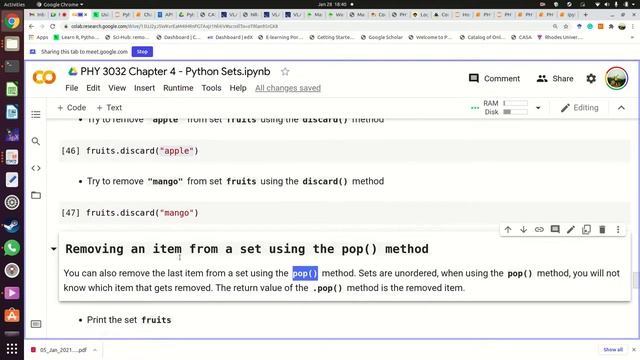The height and width of the screenshot is (360, 640).
Task: Click the fruits.discard("mango") code cell
Action: tap(344, 213)
